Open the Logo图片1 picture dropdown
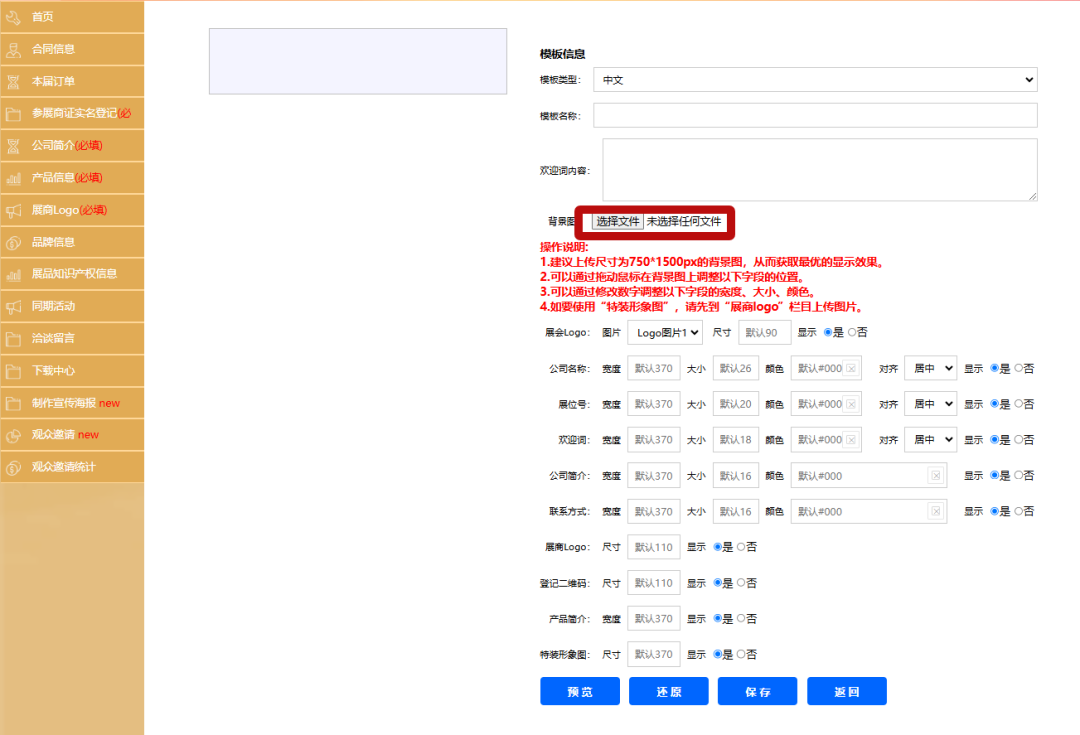Image resolution: width=1080 pixels, height=735 pixels. [x=665, y=333]
